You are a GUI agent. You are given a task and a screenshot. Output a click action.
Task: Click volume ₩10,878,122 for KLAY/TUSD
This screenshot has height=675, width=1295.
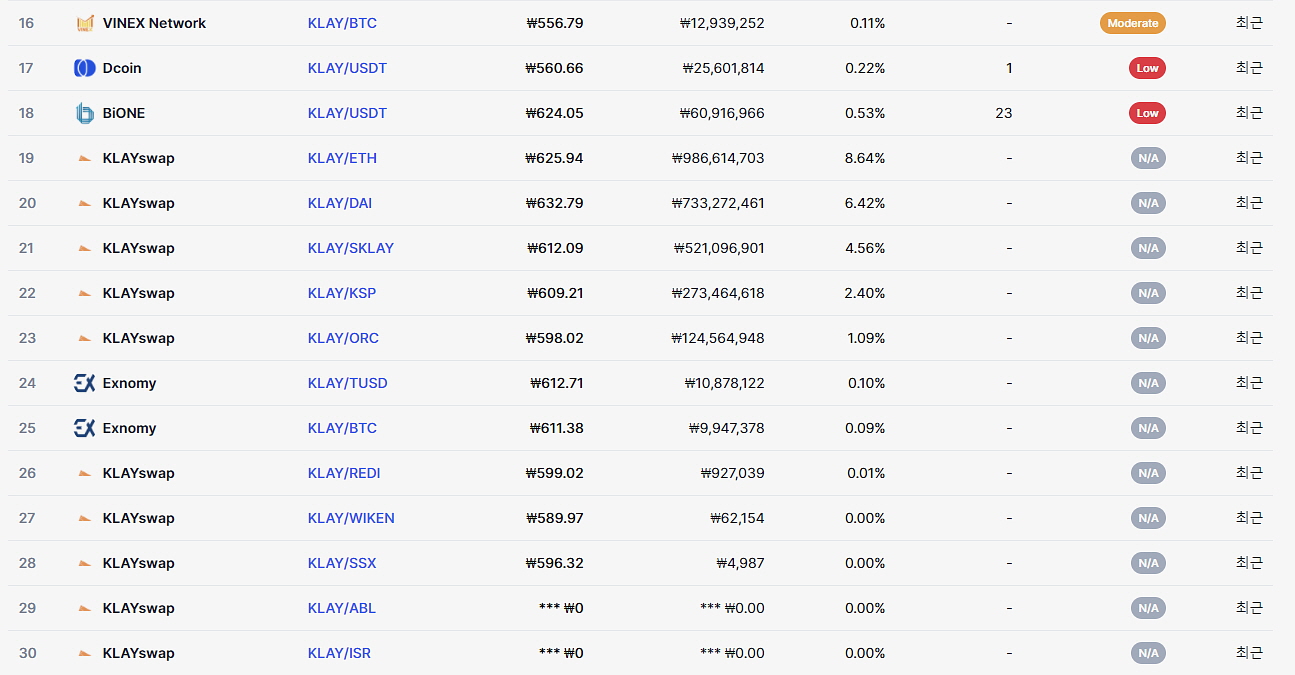click(725, 383)
